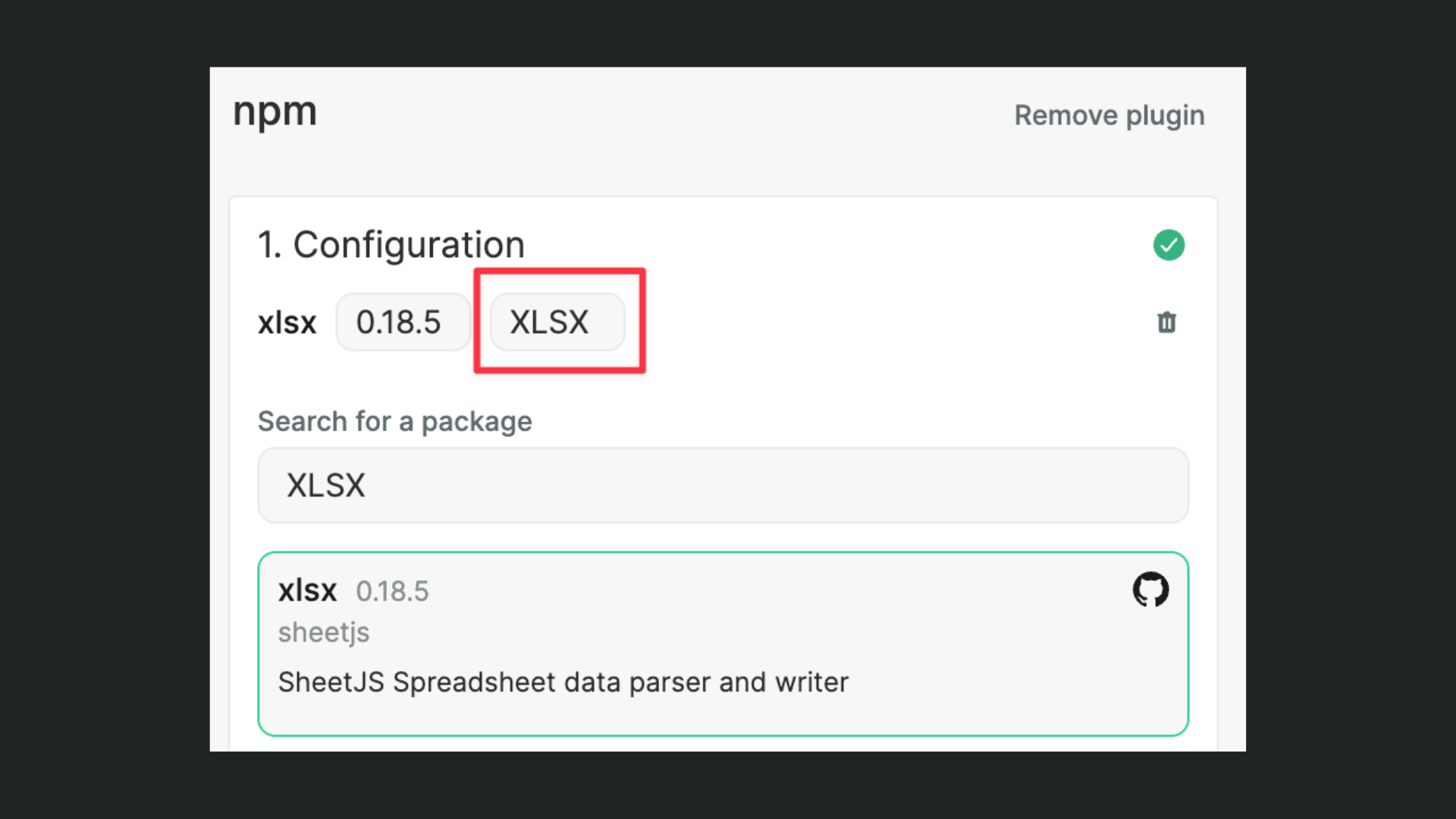Click the word "Configuration" in the section title

tap(409, 245)
